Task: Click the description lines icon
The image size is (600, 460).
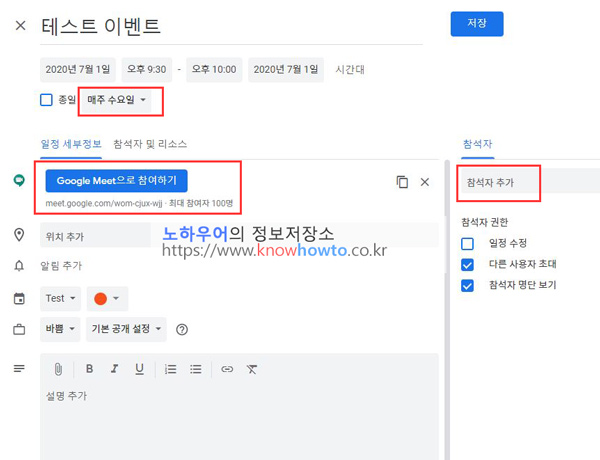Action: 19,369
